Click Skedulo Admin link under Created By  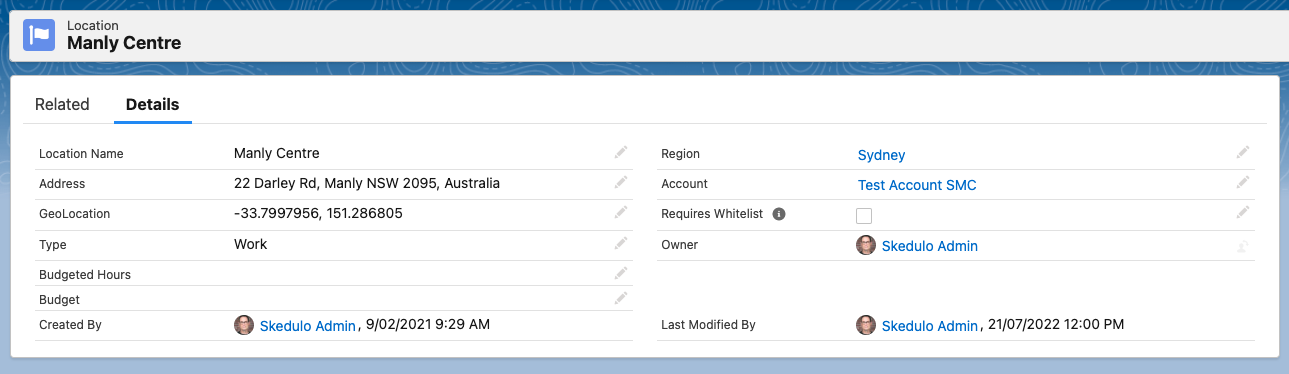point(308,326)
